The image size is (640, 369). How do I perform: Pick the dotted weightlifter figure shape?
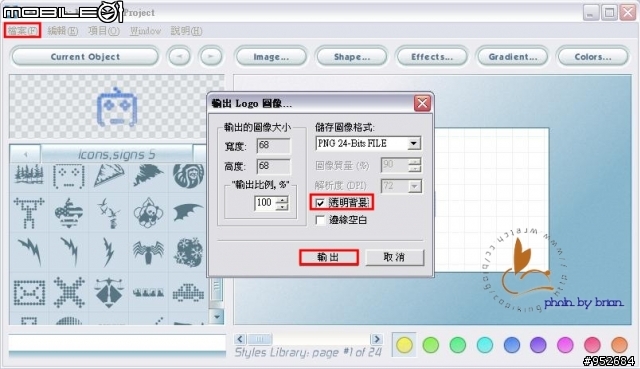pyautogui.click(x=29, y=213)
